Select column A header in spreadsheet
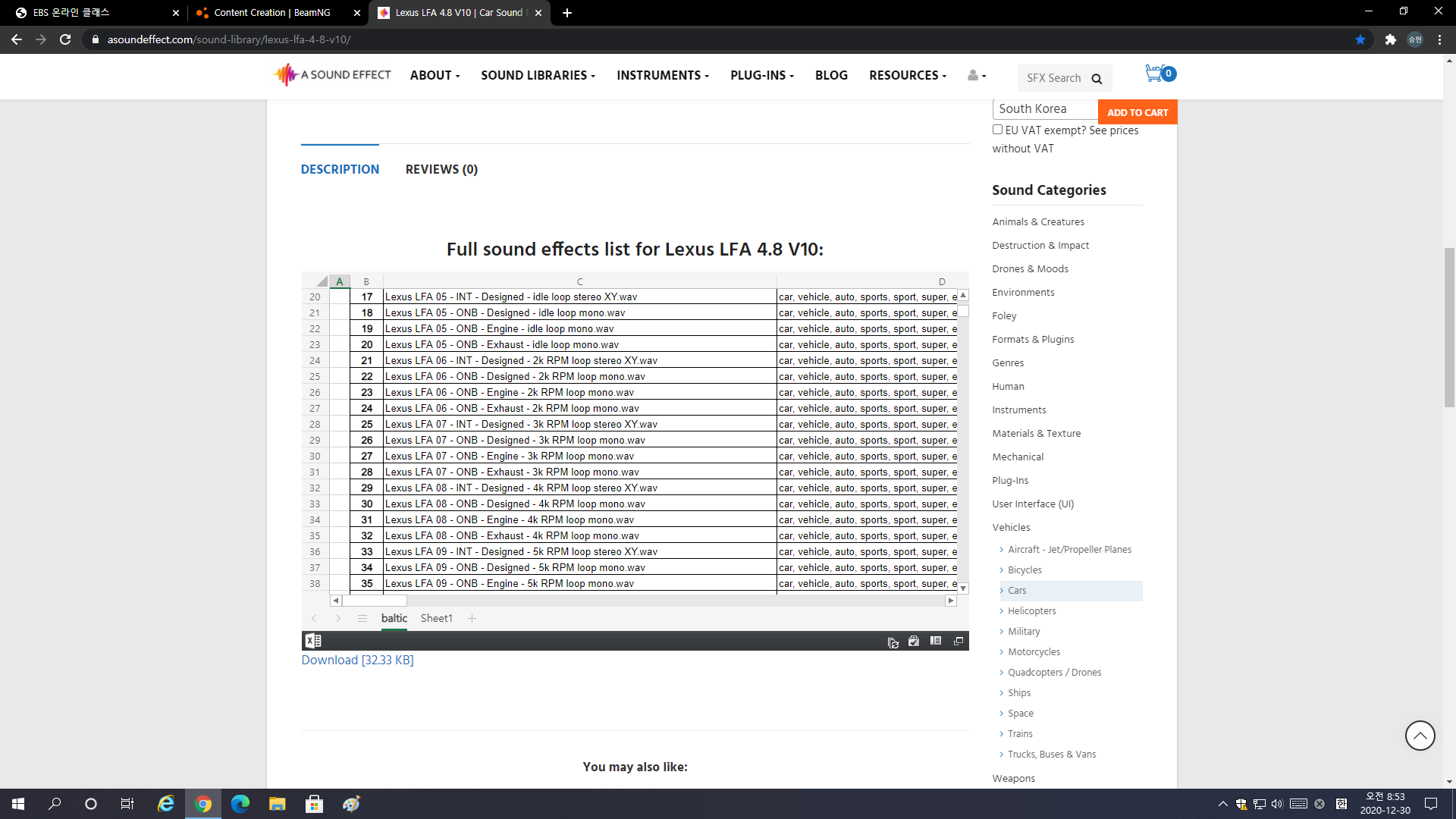1456x819 pixels. click(340, 281)
